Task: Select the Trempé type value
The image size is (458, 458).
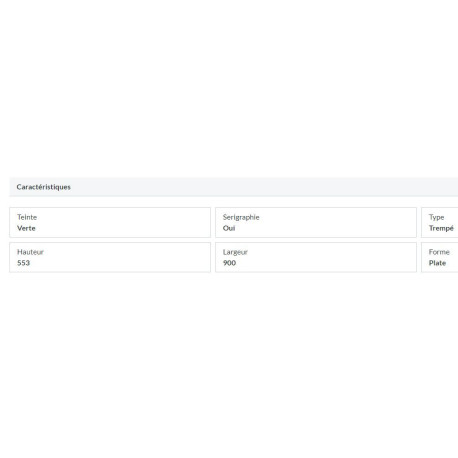Action: coord(441,228)
